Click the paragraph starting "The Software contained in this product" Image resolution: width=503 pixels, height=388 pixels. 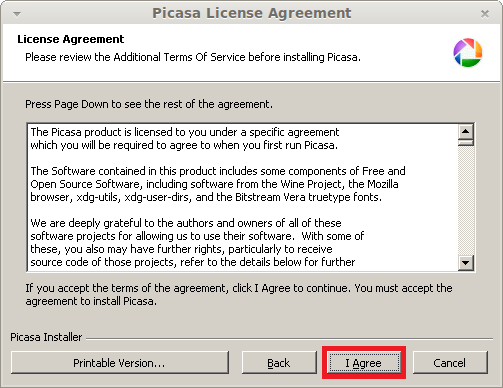click(x=218, y=184)
